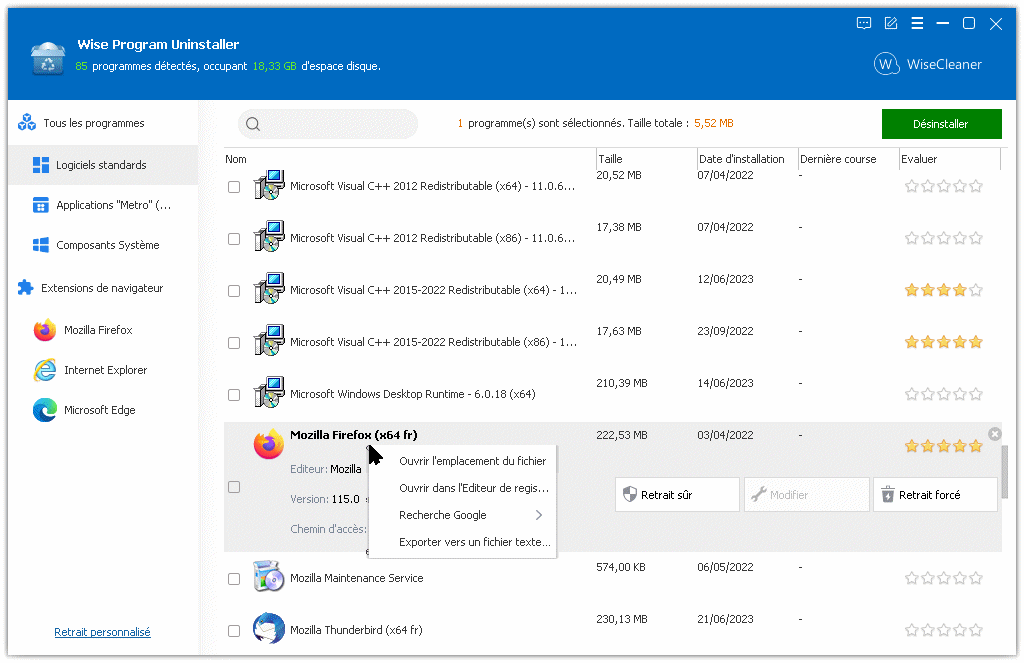Click the Extensions de navigateur puzzle icon
Viewport: 1024px width, 663px height.
pyautogui.click(x=25, y=287)
